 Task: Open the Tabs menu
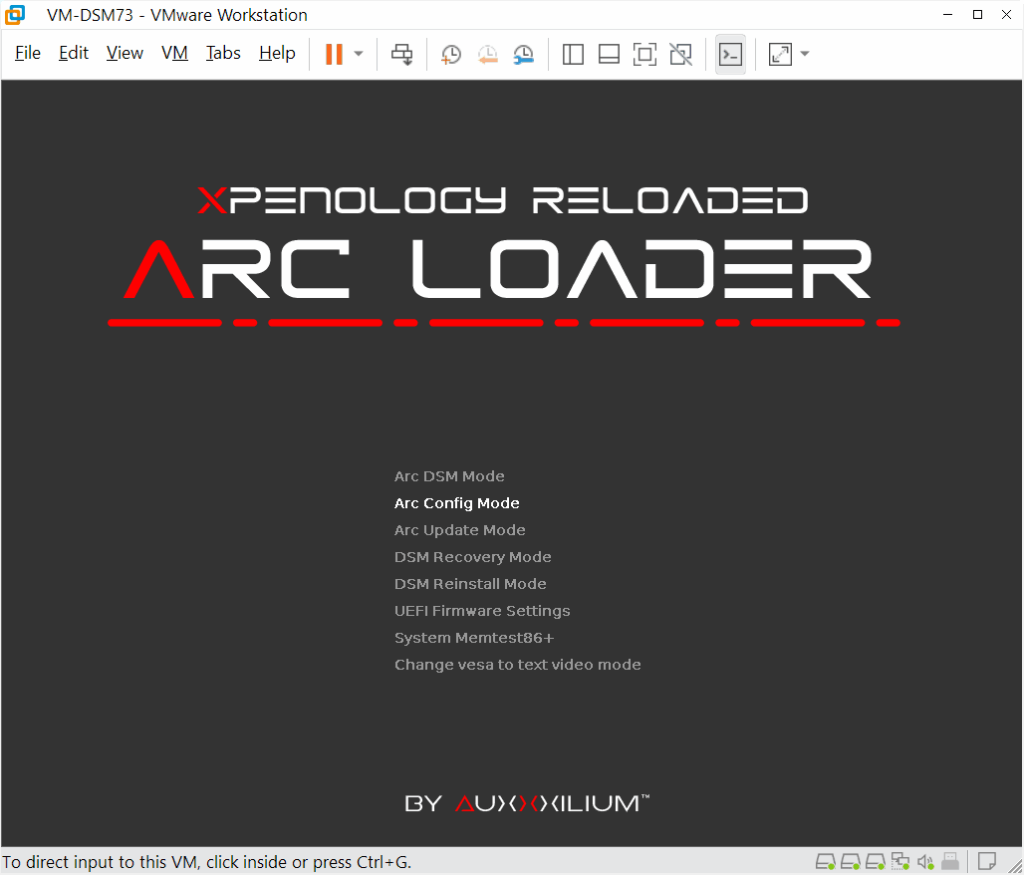coord(223,53)
